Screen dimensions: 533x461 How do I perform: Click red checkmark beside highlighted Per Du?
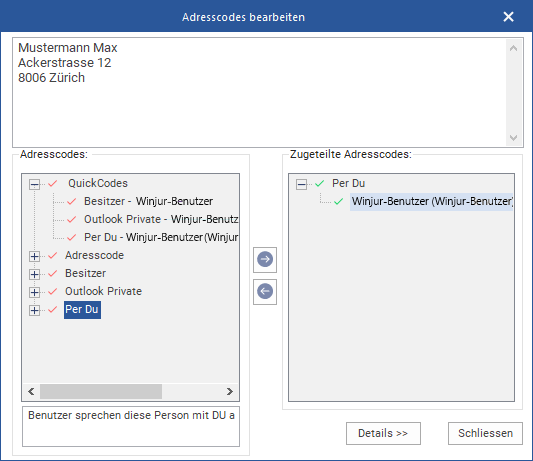point(53,310)
